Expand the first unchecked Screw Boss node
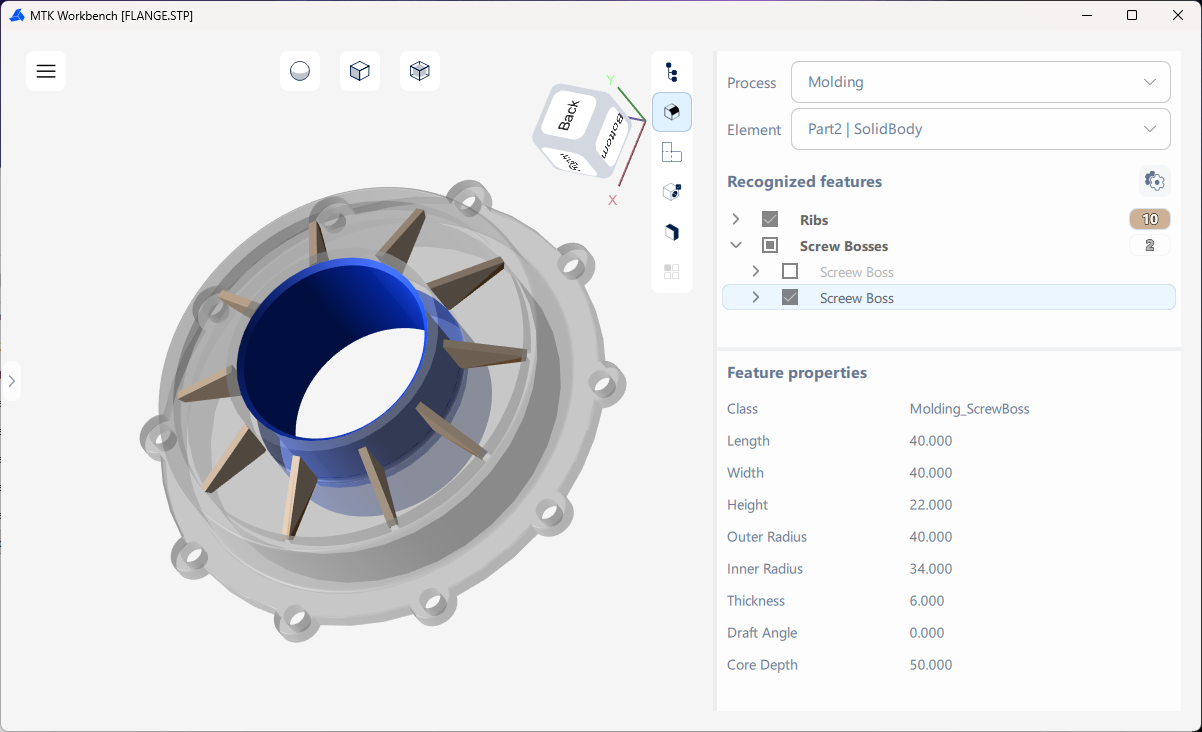The width and height of the screenshot is (1202, 732). point(756,271)
